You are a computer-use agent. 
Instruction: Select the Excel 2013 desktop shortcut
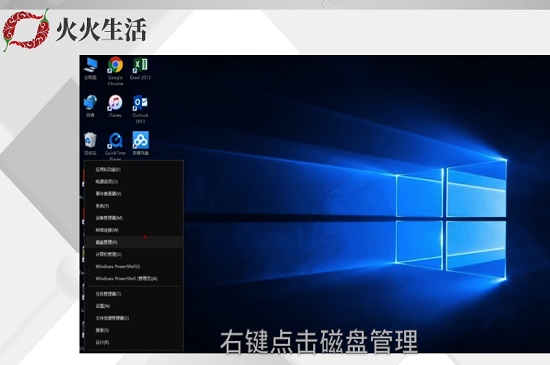coord(140,68)
